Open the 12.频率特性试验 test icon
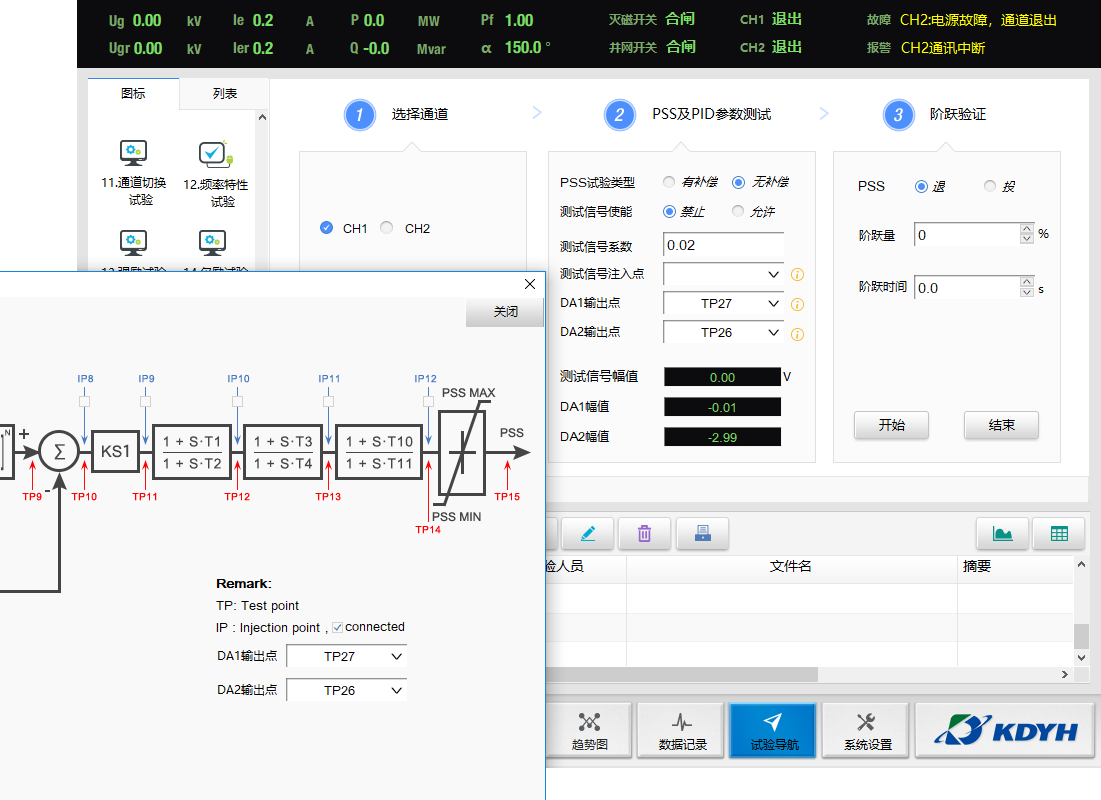Viewport: 1101px width, 800px height. 215,172
